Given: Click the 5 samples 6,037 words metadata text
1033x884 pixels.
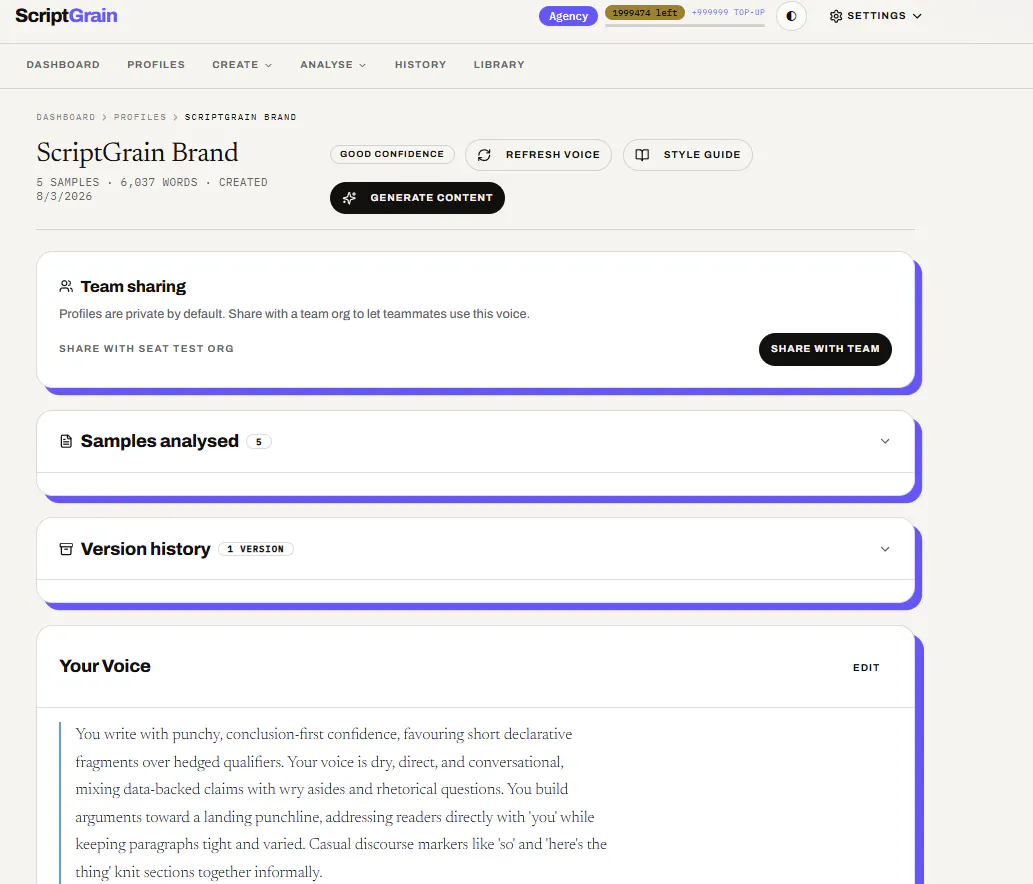Looking at the screenshot, I should pyautogui.click(x=152, y=189).
